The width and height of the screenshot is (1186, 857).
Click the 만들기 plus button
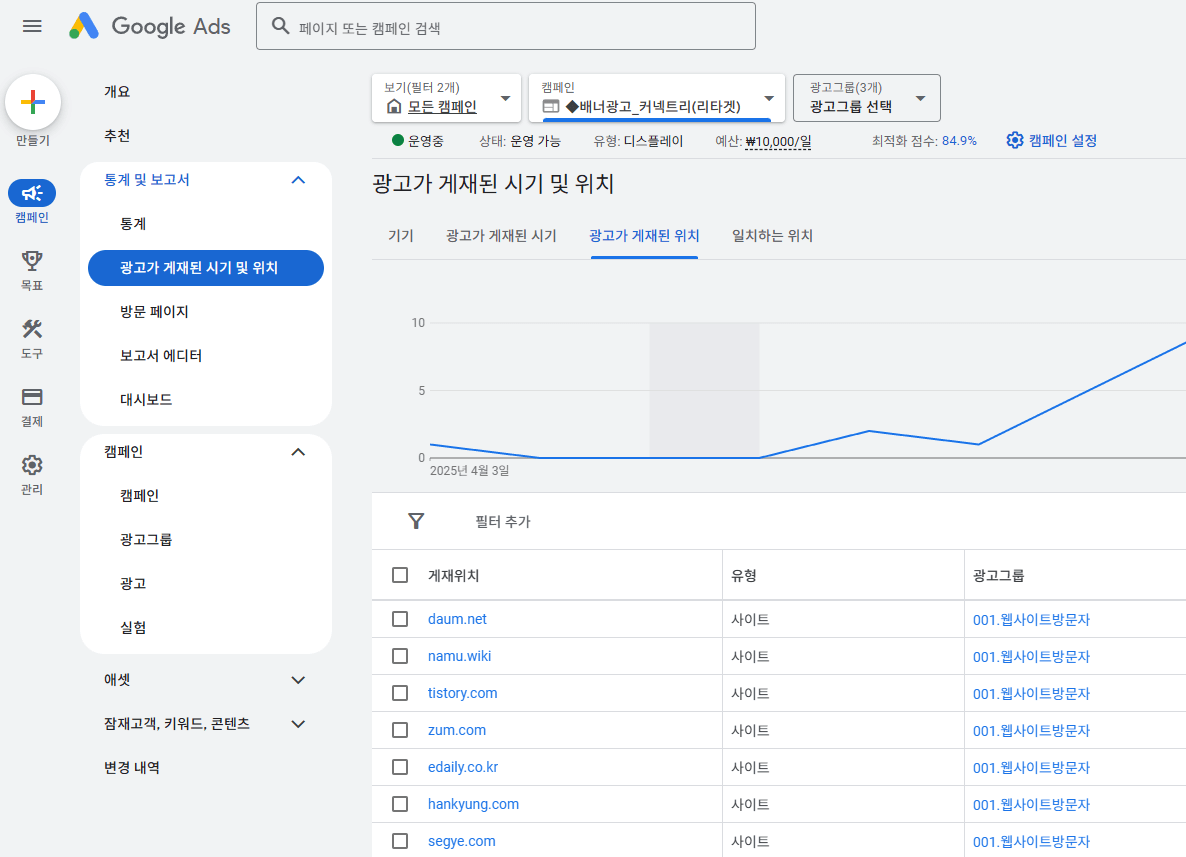coord(33,102)
